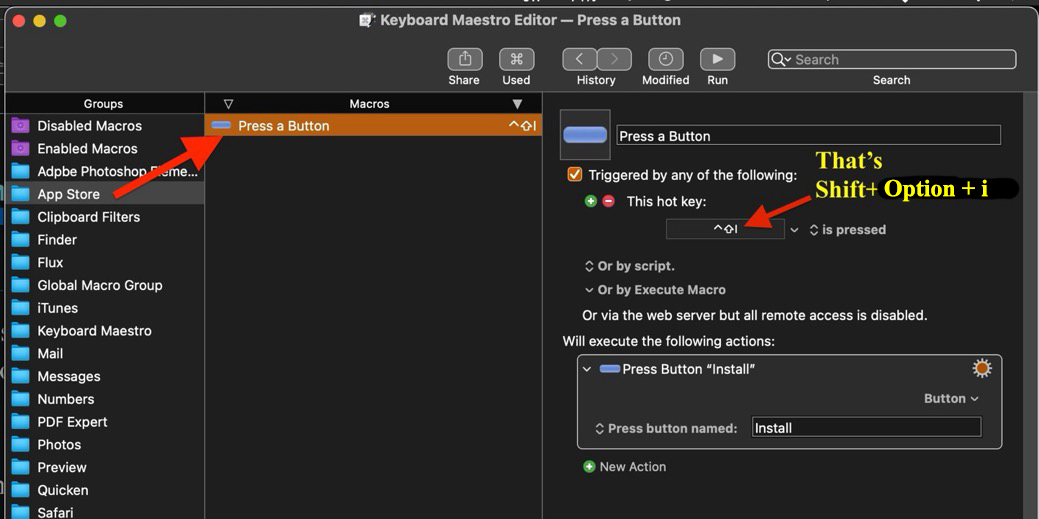The width and height of the screenshot is (1039, 519).
Task: Toggle Triggered by any of the following checkbox
Action: click(x=574, y=175)
